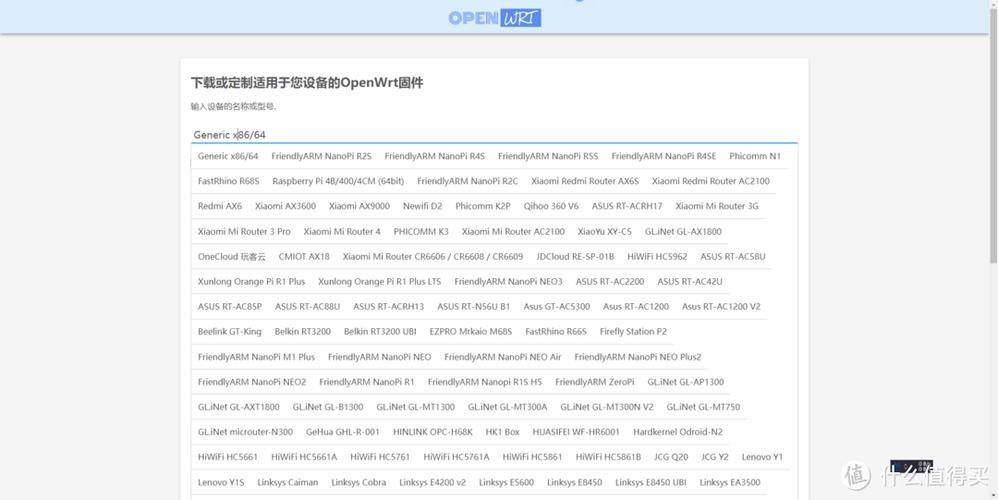Select Qihoo 360 V6 entry
The width and height of the screenshot is (998, 500).
pyautogui.click(x=551, y=206)
